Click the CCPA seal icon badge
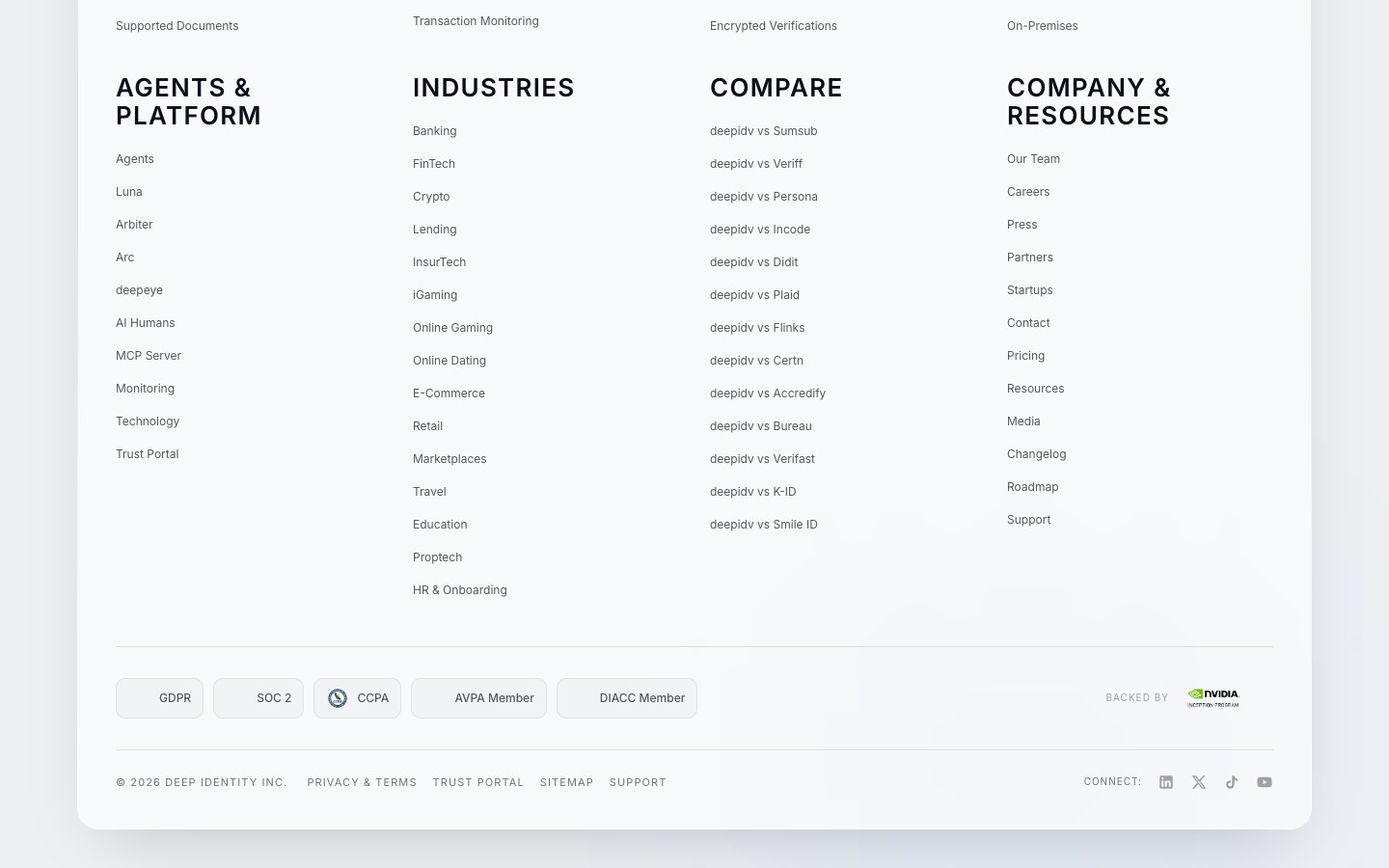Image resolution: width=1389 pixels, height=868 pixels. [x=338, y=698]
